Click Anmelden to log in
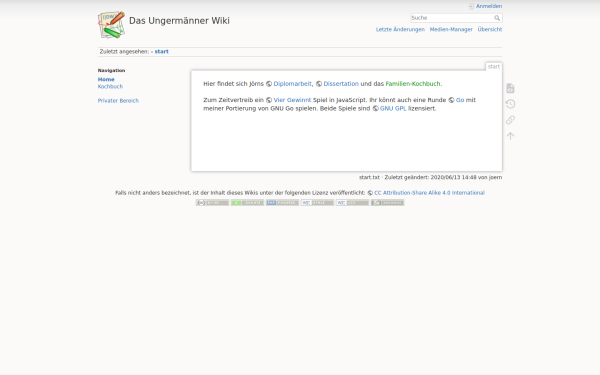Image resolution: width=600 pixels, height=375 pixels. click(489, 6)
